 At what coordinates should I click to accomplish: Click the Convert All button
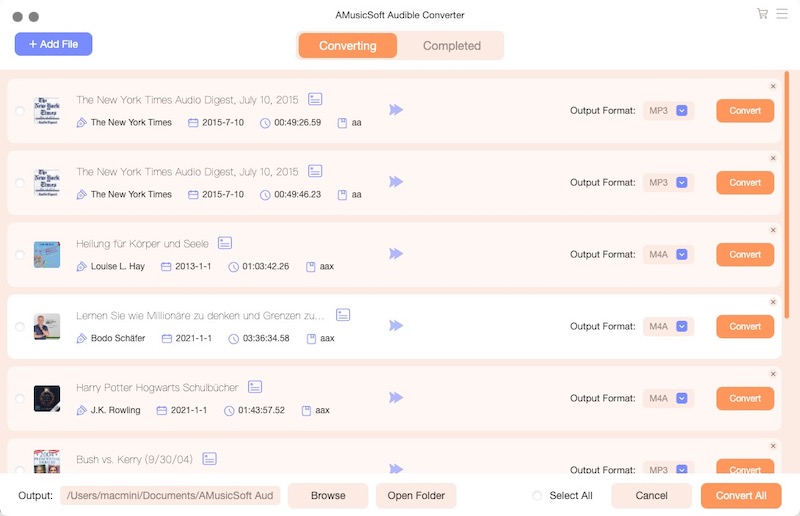coord(741,496)
